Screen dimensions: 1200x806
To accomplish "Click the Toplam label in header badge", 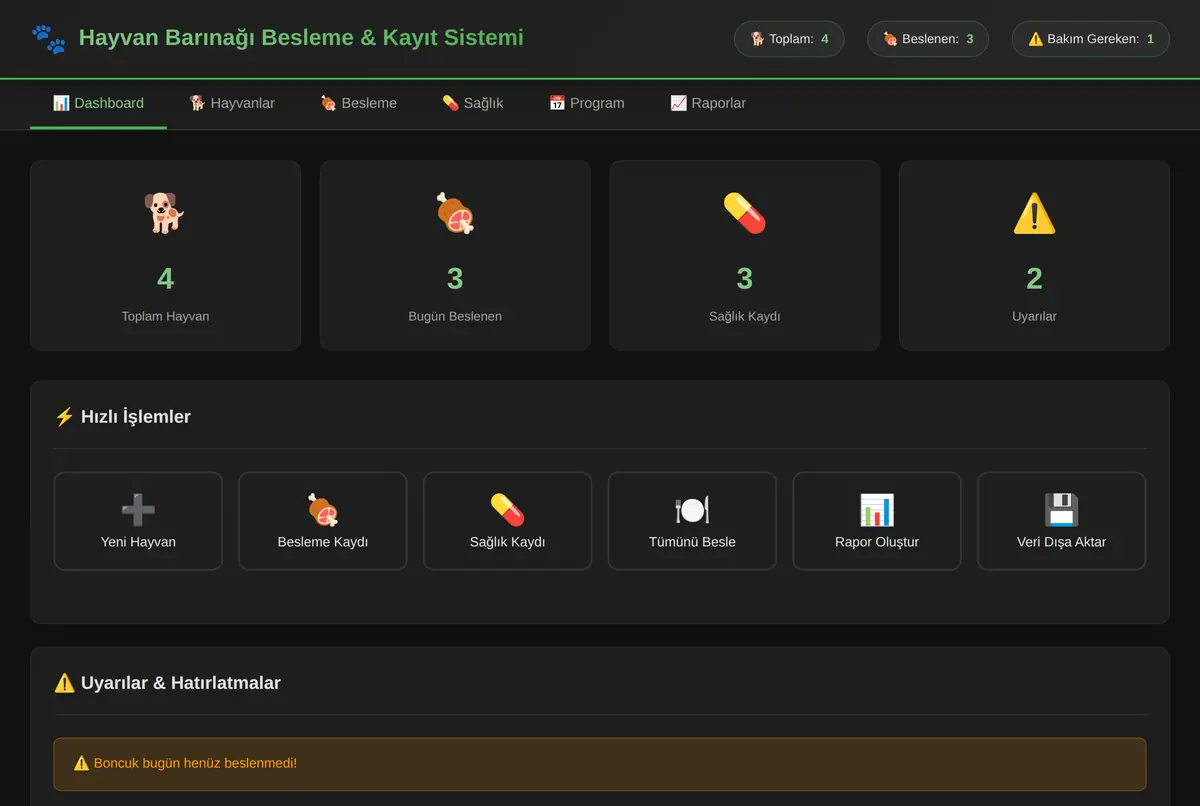I will coord(791,39).
